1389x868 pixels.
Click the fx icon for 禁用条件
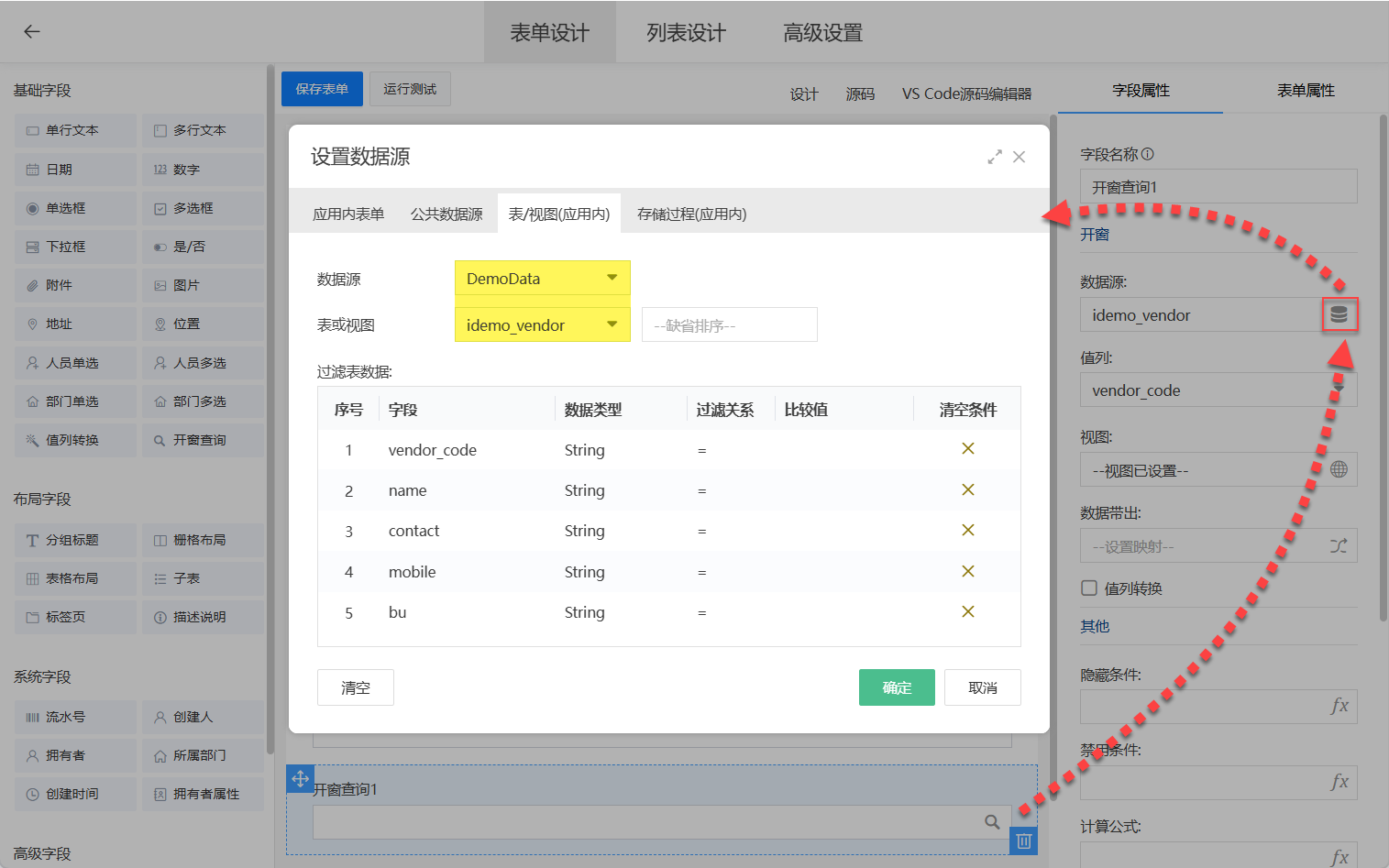point(1339,782)
